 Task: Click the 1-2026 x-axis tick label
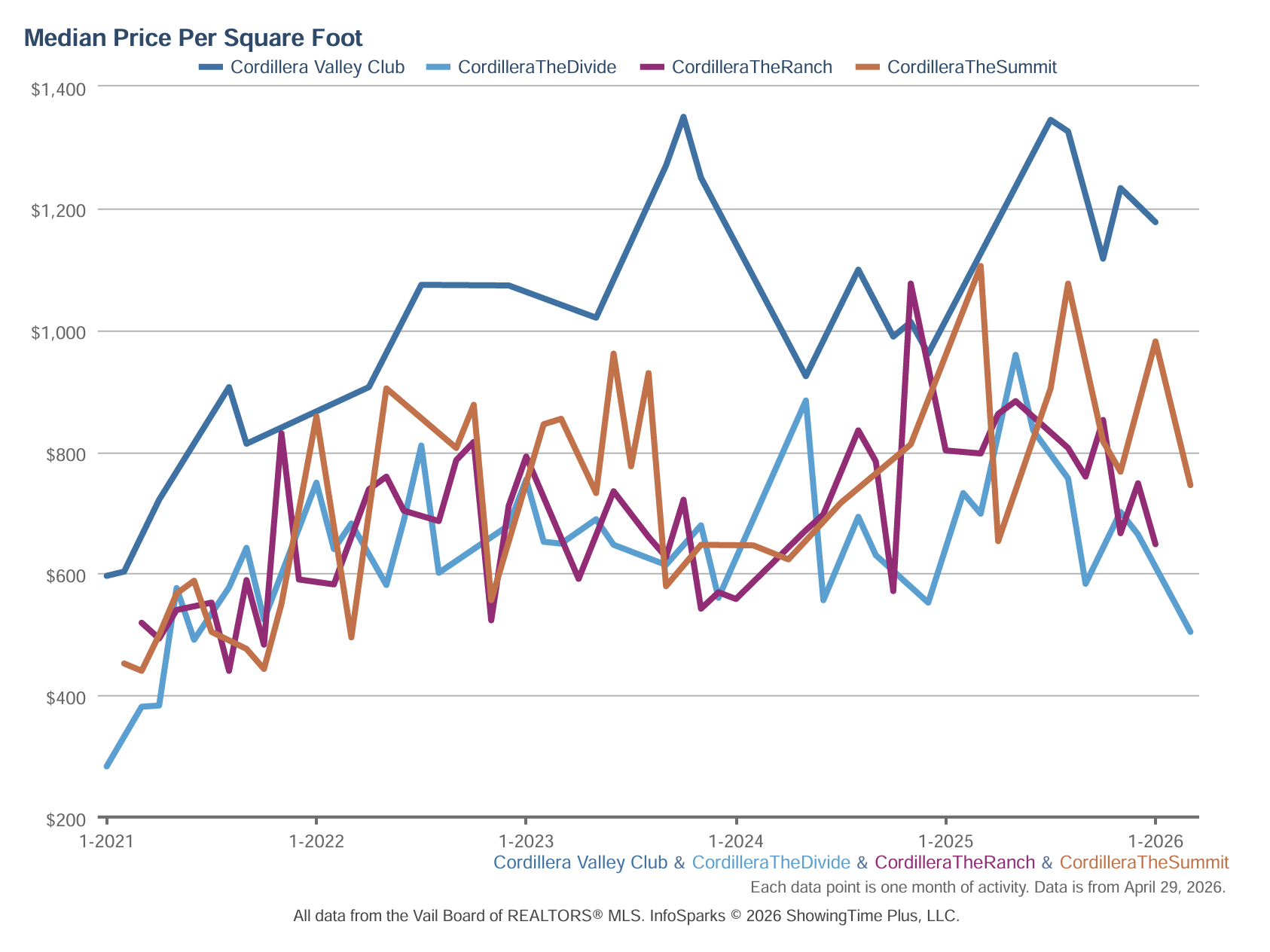point(1156,841)
